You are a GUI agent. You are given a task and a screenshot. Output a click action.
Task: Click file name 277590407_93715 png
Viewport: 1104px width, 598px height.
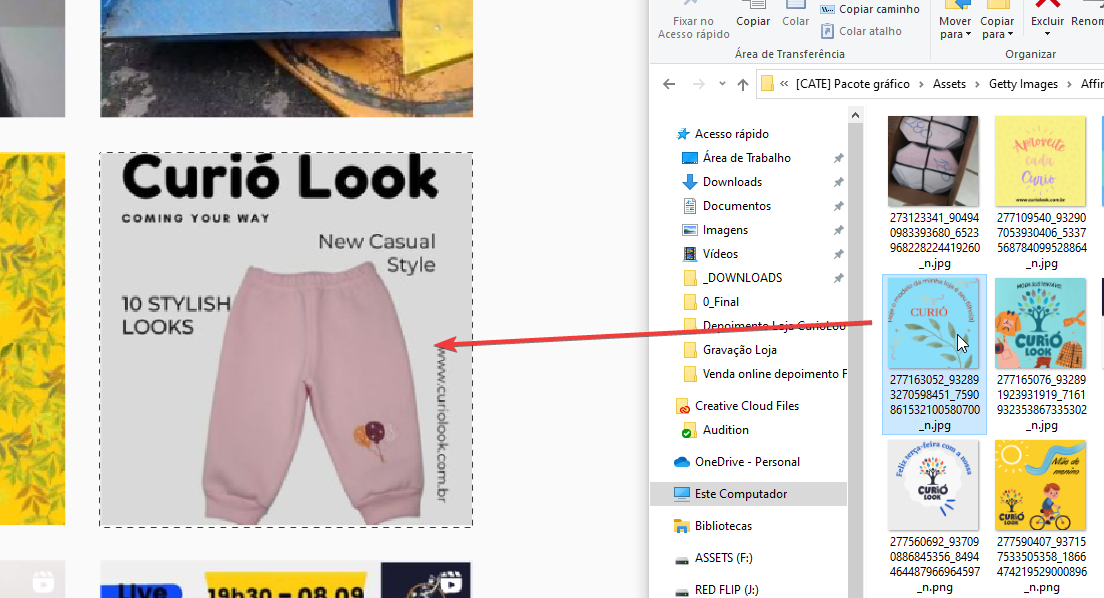coord(1041,564)
